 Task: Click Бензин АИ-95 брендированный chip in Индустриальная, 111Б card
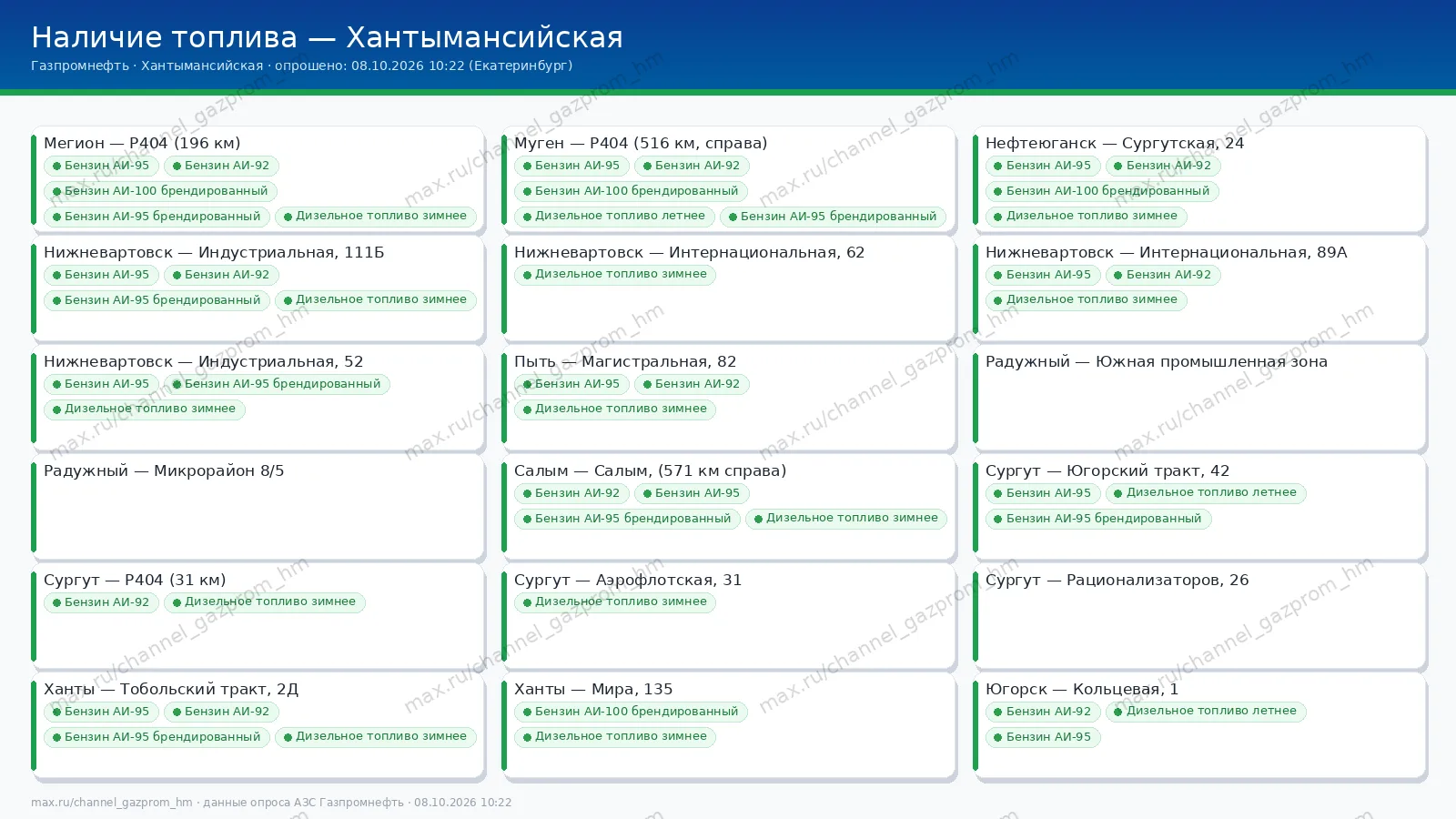tap(157, 300)
